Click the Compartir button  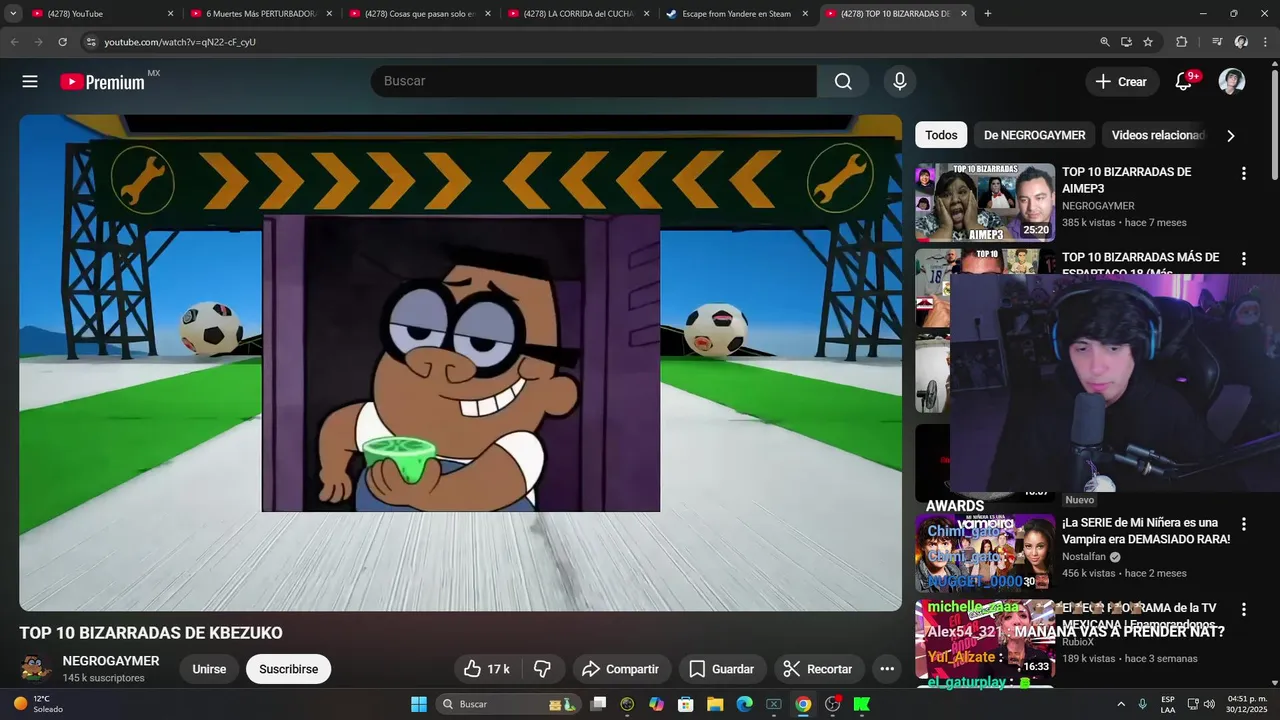(621, 669)
